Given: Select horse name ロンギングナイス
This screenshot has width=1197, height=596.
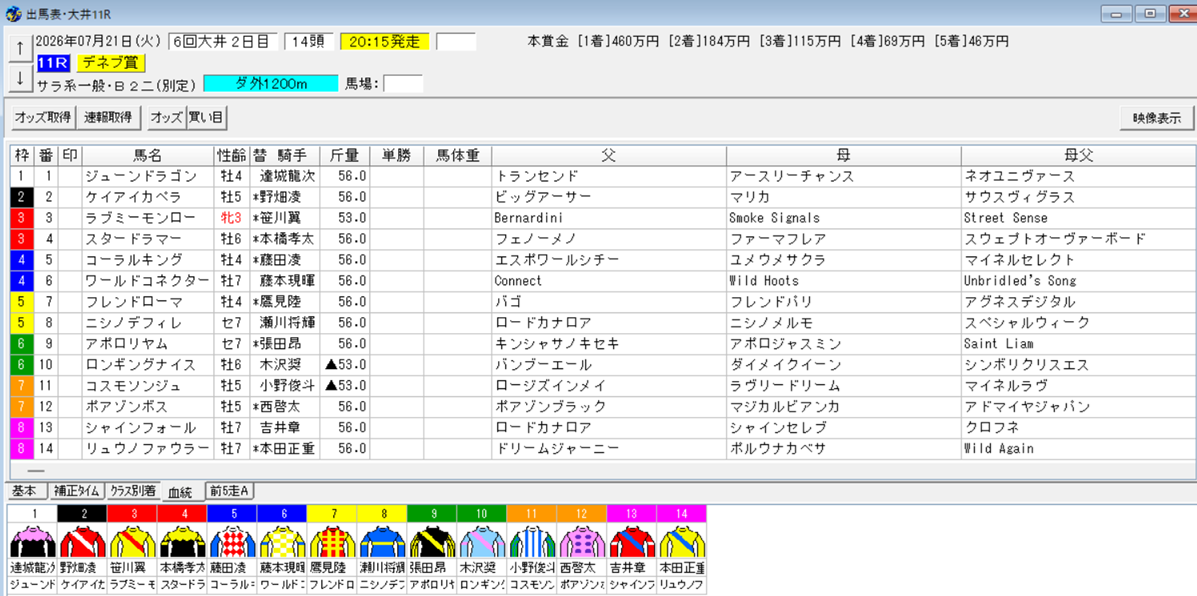Looking at the screenshot, I should pos(141,365).
